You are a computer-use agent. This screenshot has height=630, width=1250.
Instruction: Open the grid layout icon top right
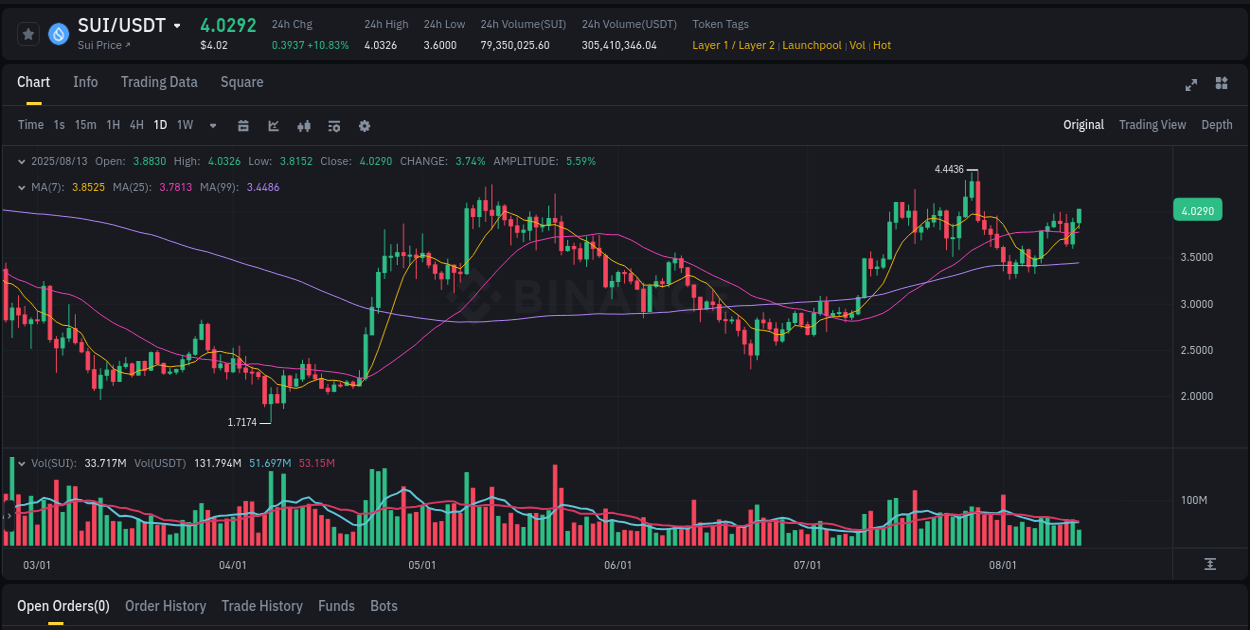pyautogui.click(x=1220, y=85)
